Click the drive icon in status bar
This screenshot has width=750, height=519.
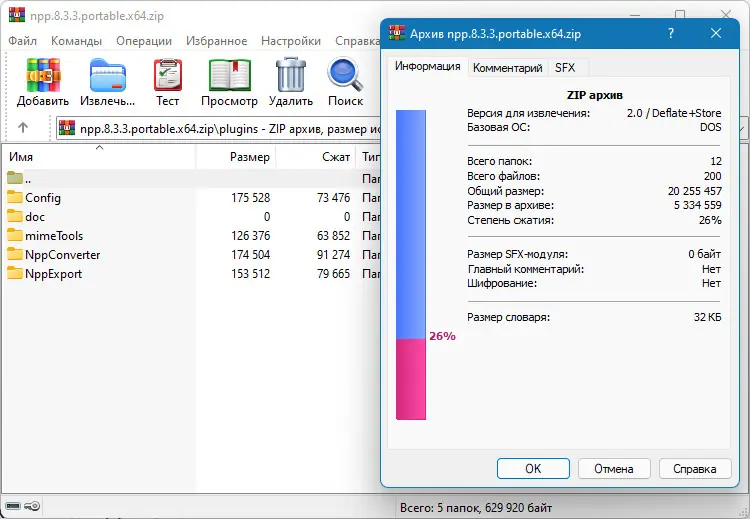click(13, 506)
